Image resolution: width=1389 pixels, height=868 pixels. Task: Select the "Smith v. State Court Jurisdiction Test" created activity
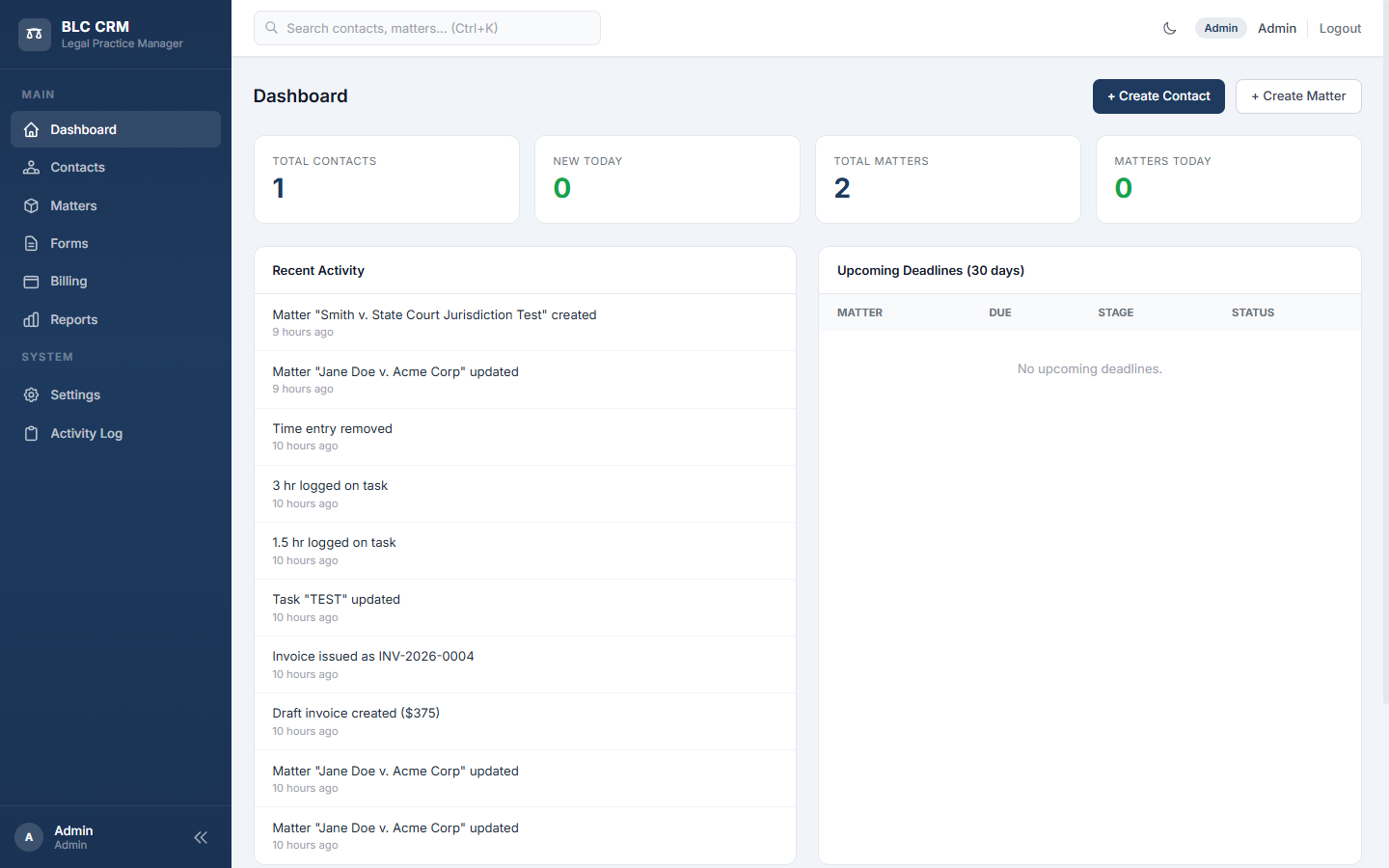coord(525,323)
